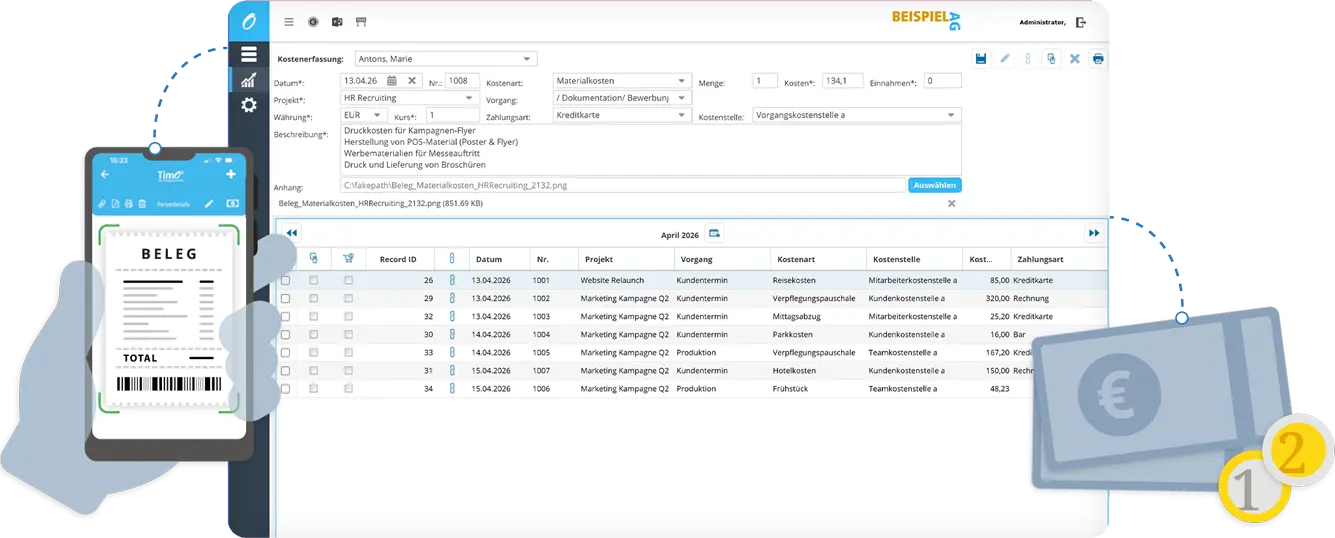Click the Kurs input field
This screenshot has height=538, width=1335.
[x=452, y=115]
